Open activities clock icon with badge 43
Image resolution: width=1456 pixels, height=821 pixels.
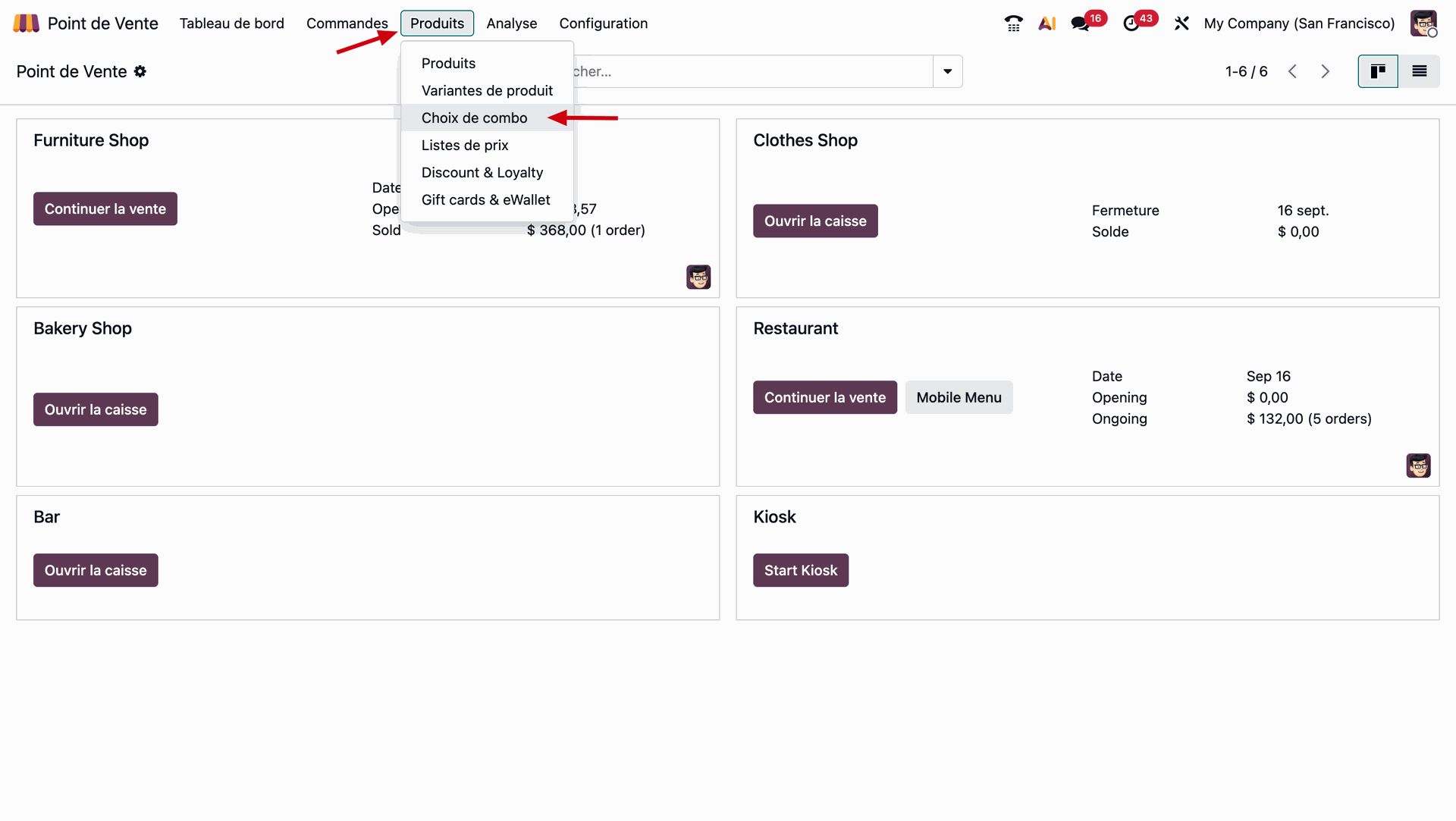coord(1131,24)
